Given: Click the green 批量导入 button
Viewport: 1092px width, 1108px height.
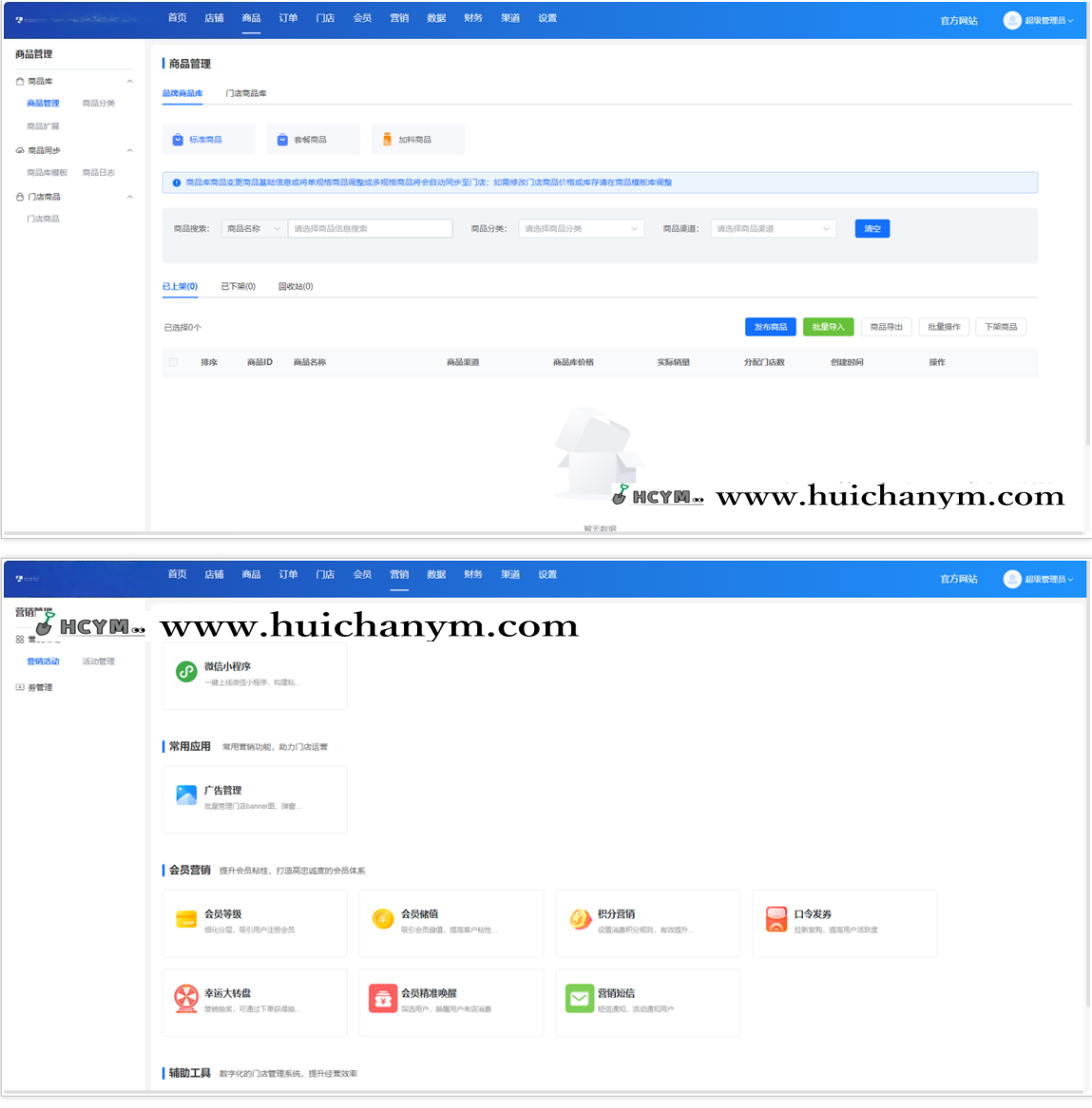Looking at the screenshot, I should pos(829,327).
